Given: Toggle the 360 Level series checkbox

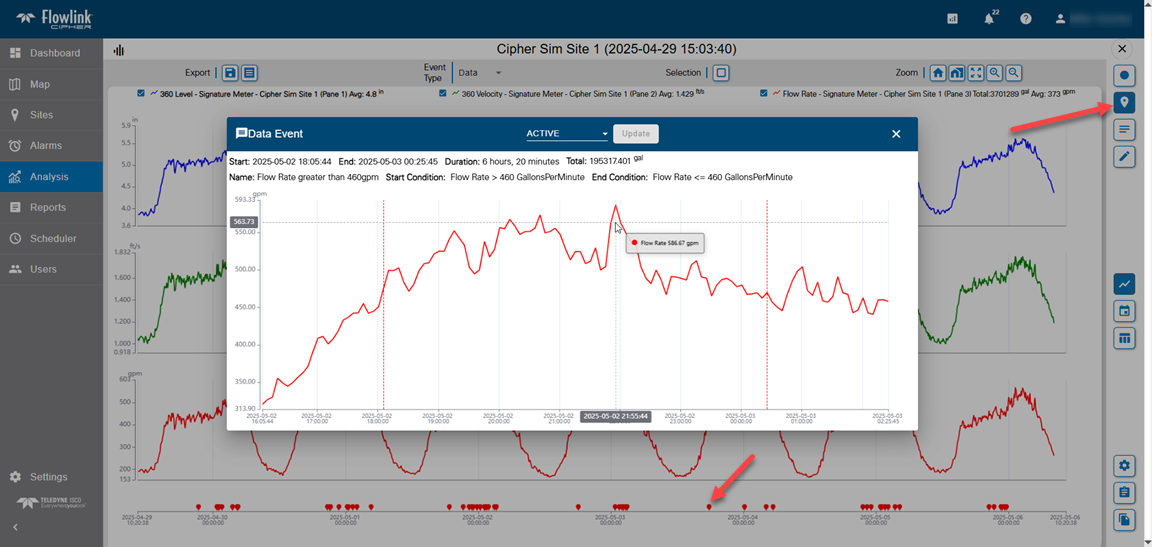Looking at the screenshot, I should 141,93.
